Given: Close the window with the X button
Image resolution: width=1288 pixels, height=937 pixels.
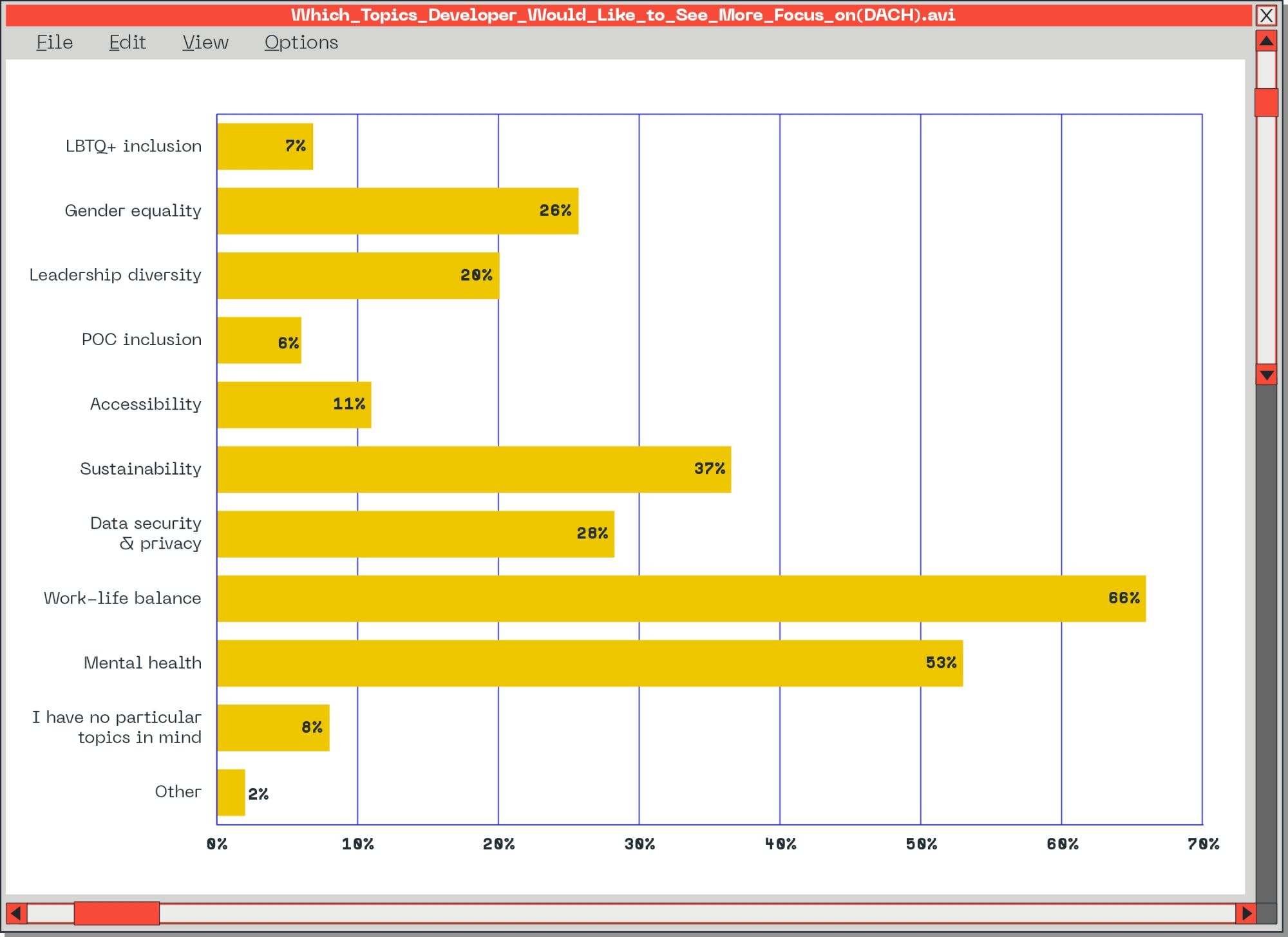Looking at the screenshot, I should click(x=1267, y=15).
